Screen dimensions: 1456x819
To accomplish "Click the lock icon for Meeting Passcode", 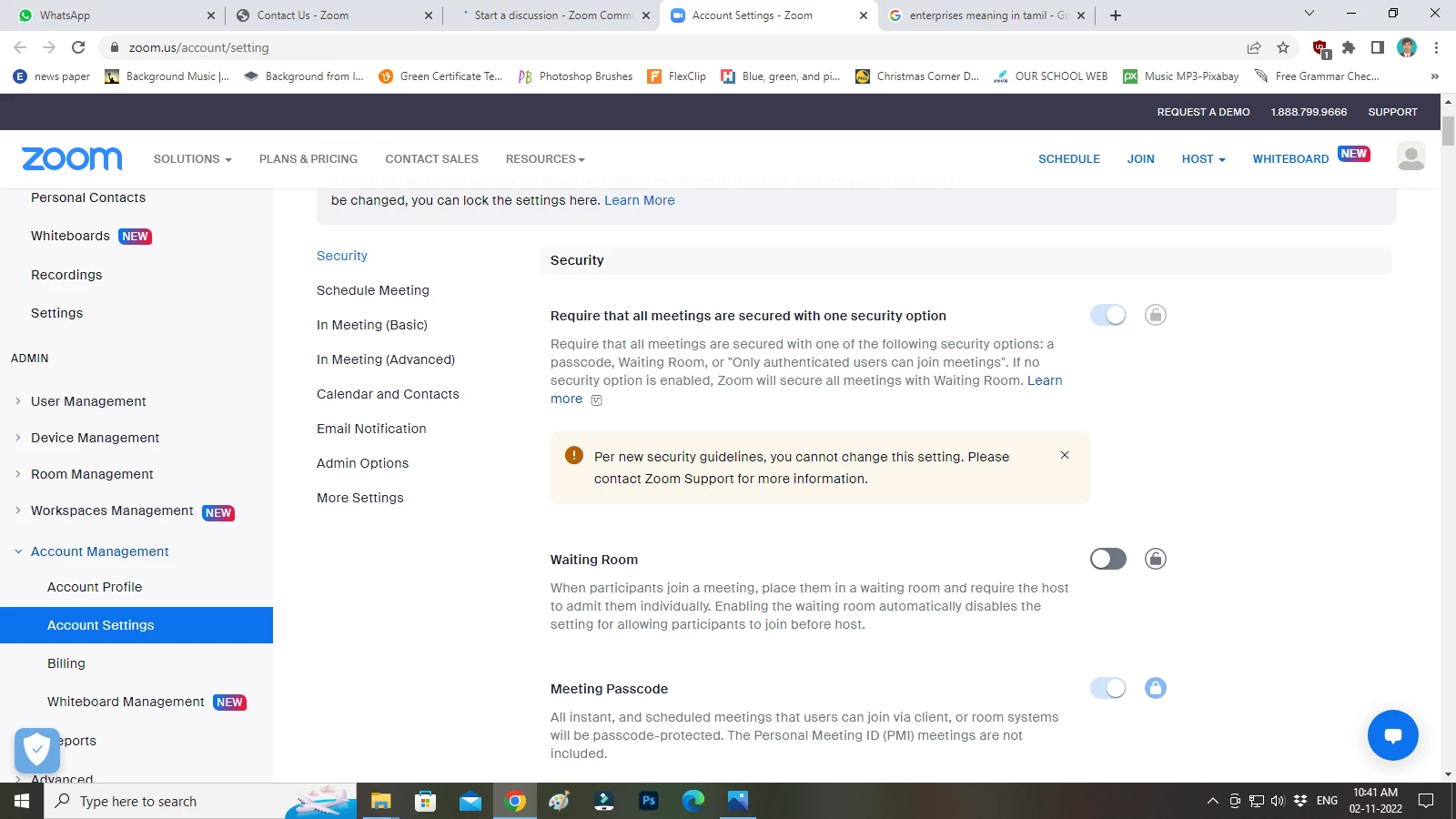I will click(x=1156, y=688).
